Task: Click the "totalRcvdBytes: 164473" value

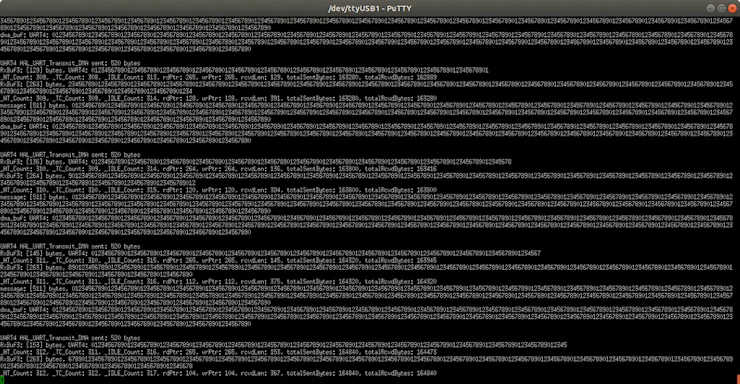Action: tap(401, 352)
